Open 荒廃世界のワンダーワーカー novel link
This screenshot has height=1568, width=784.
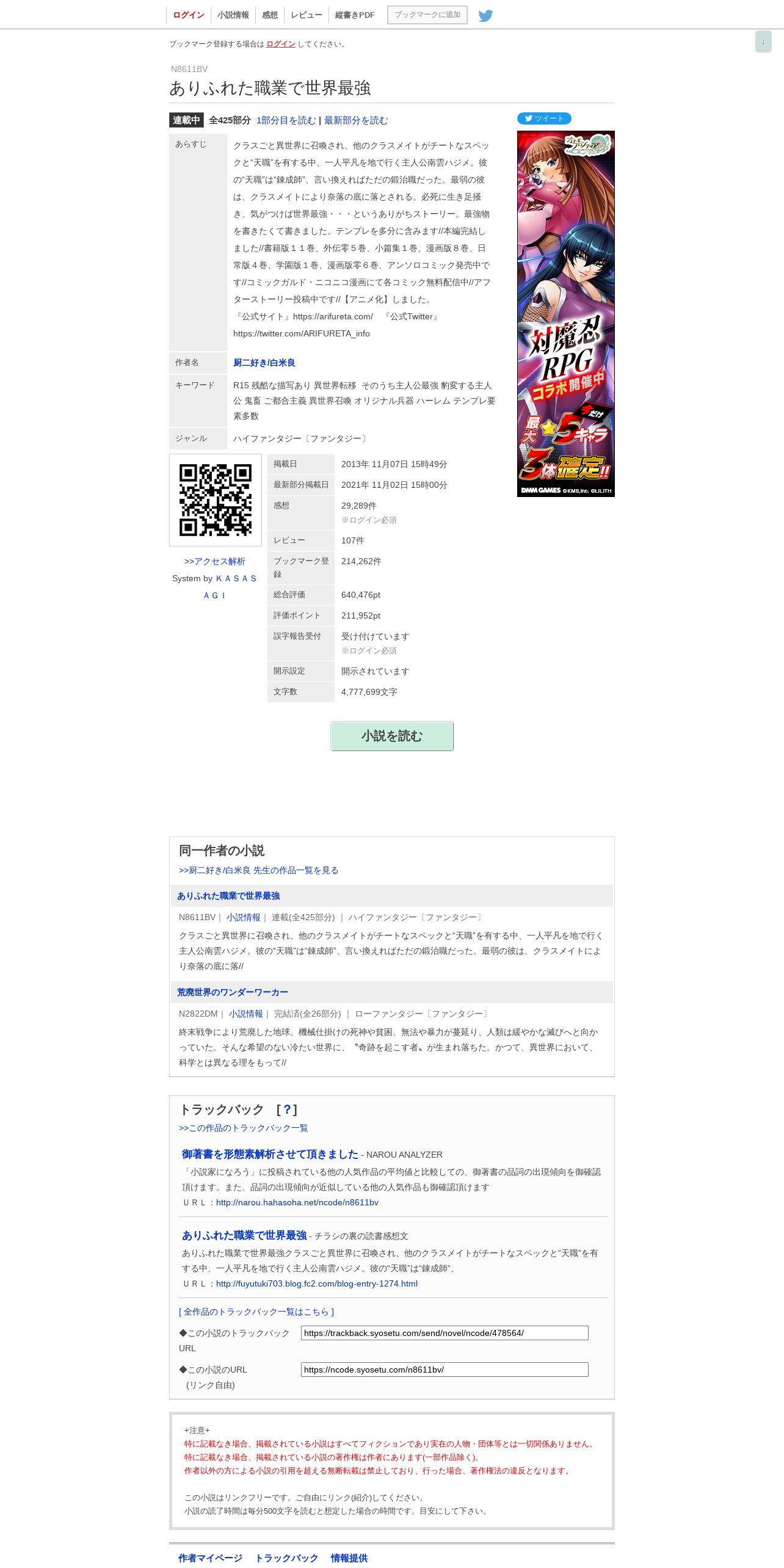tap(233, 992)
